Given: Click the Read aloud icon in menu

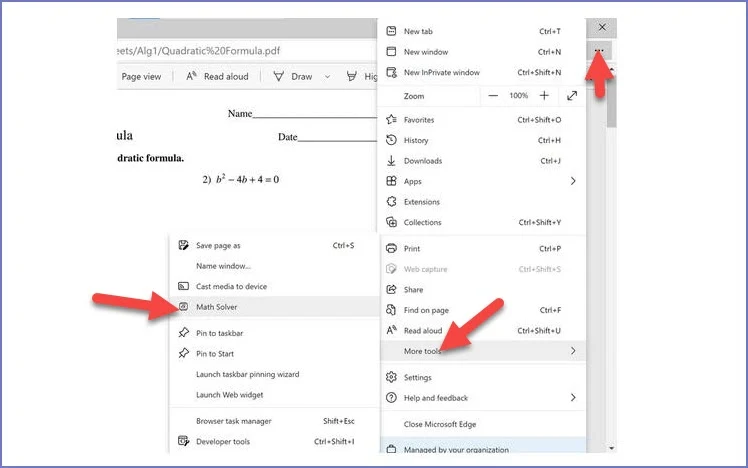Looking at the screenshot, I should click(x=391, y=330).
